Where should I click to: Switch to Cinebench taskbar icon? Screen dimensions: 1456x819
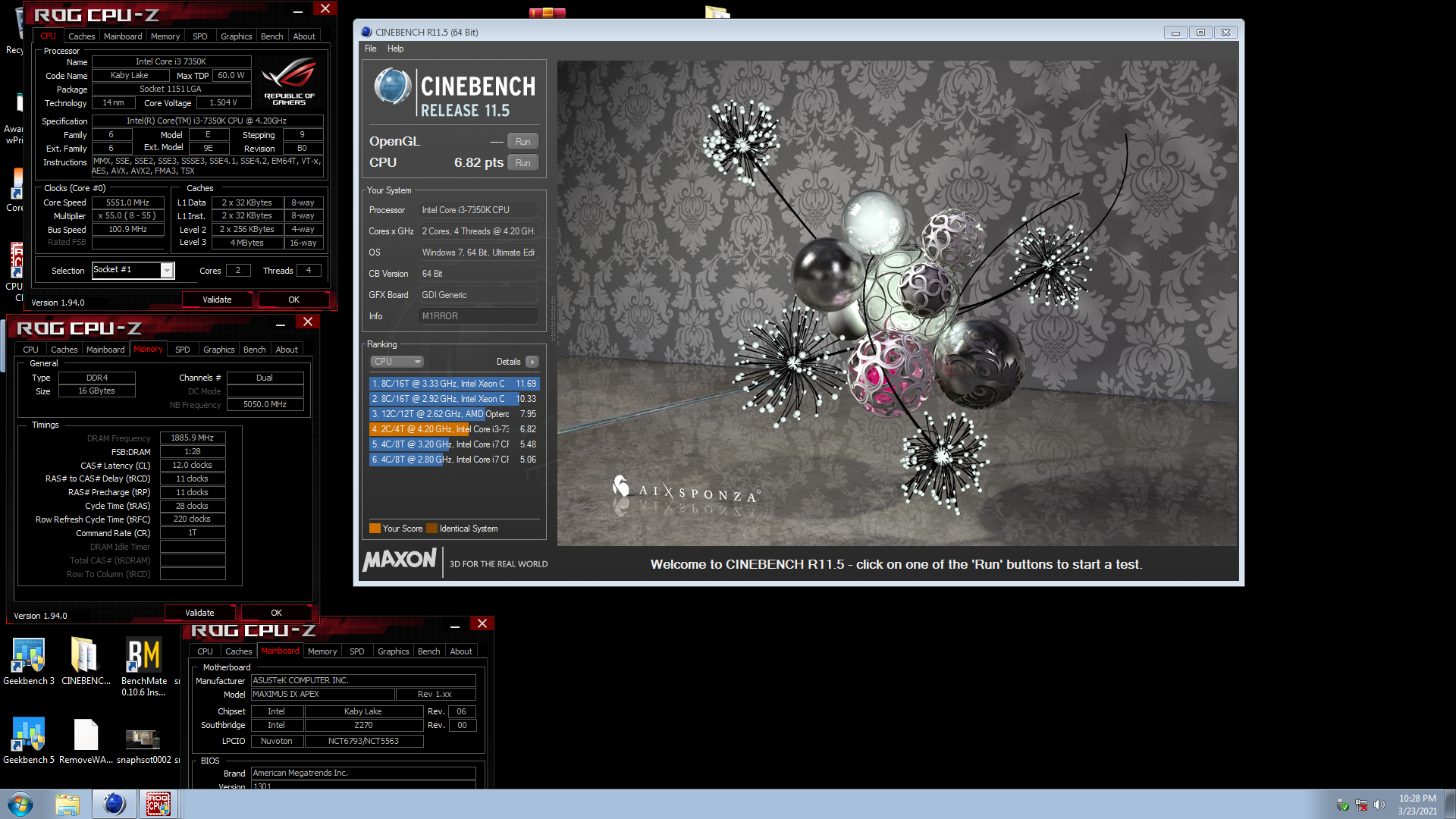115,804
